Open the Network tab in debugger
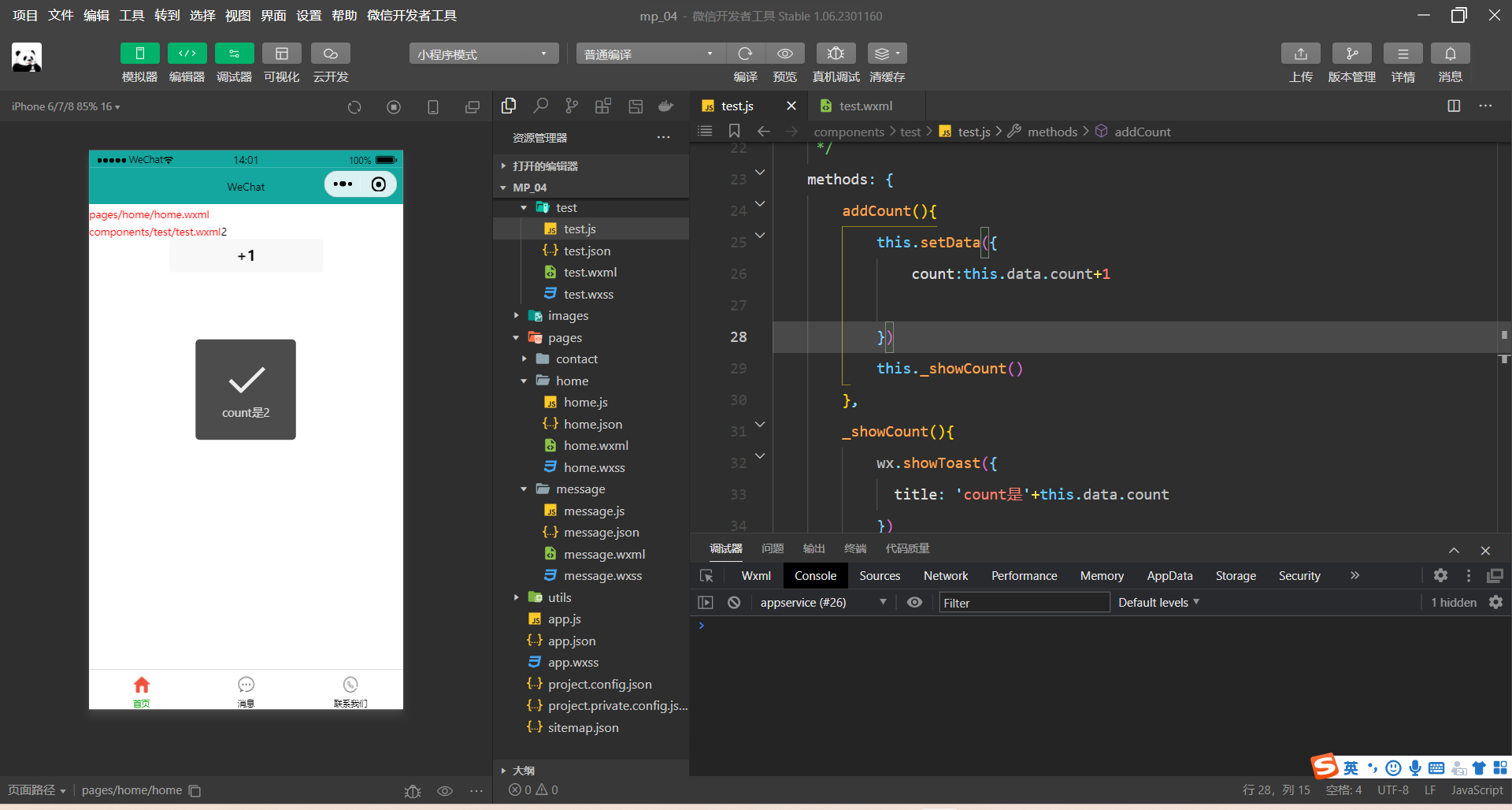Viewport: 1512px width, 810px height. (945, 576)
